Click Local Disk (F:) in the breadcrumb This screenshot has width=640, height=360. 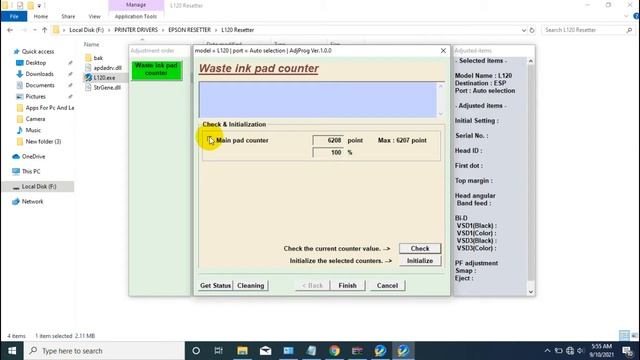click(x=87, y=30)
